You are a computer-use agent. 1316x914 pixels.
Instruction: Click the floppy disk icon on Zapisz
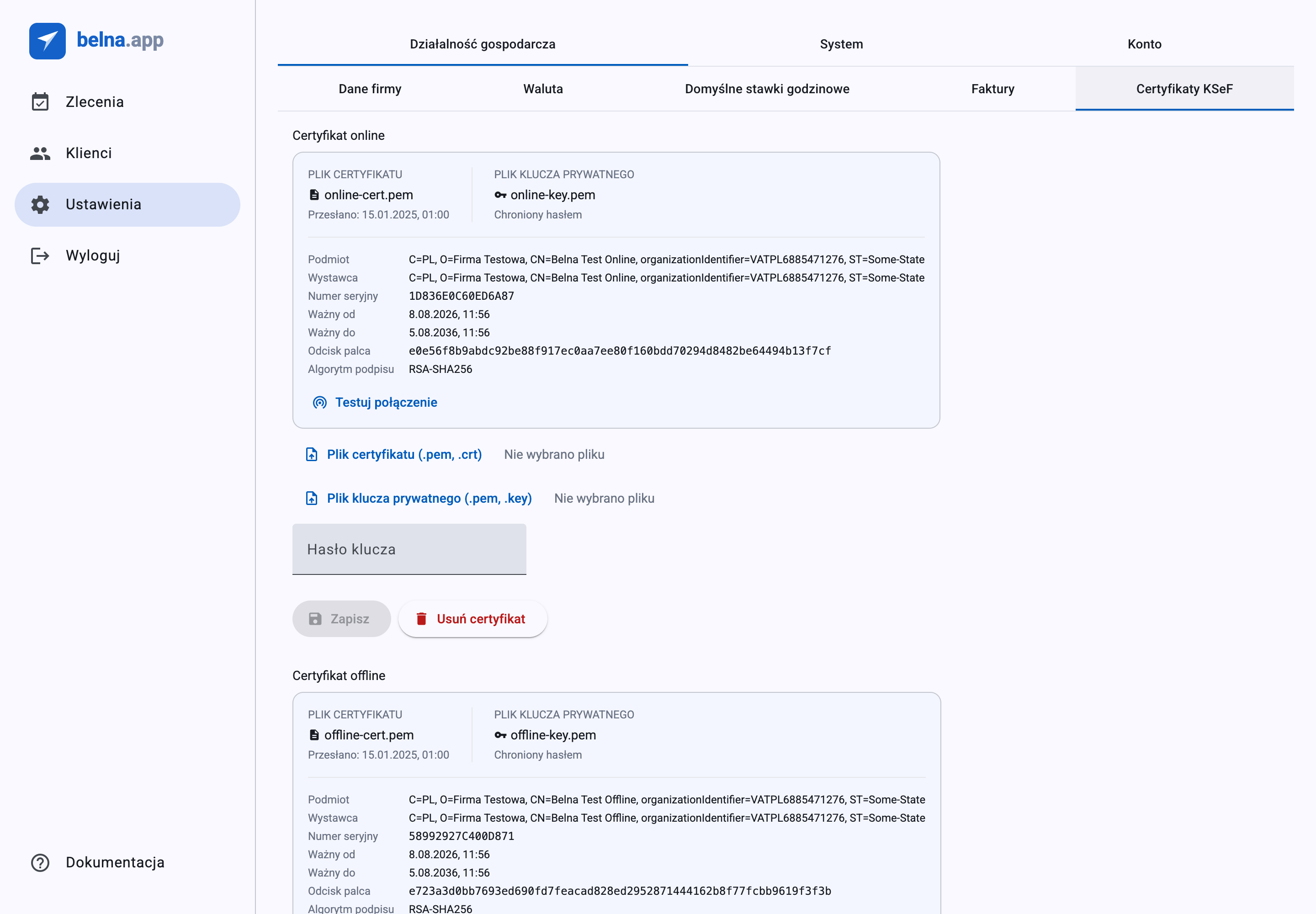tap(315, 619)
